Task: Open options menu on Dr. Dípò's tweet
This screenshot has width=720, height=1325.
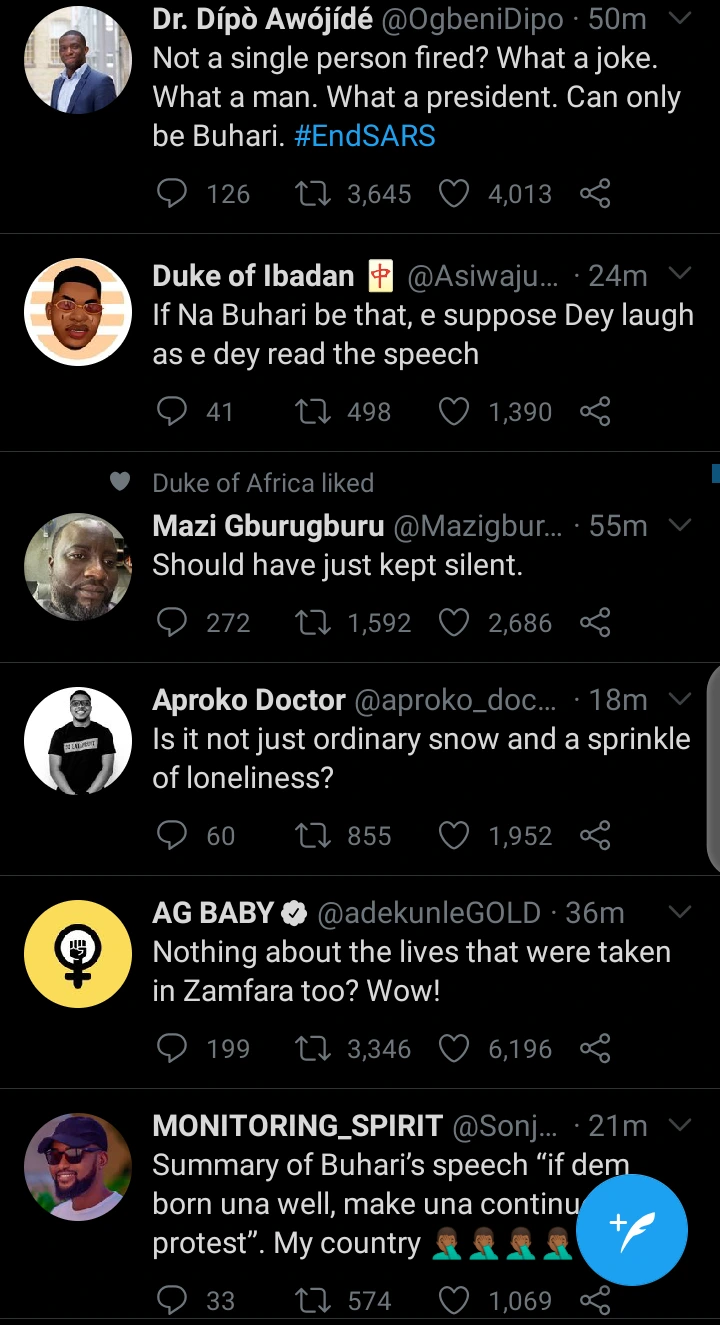Action: [x=679, y=19]
